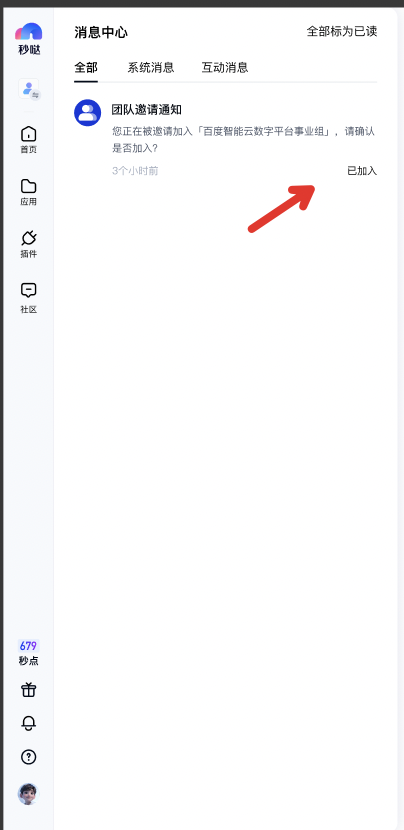Click the 百度智能云 invitation message text

coord(244,140)
